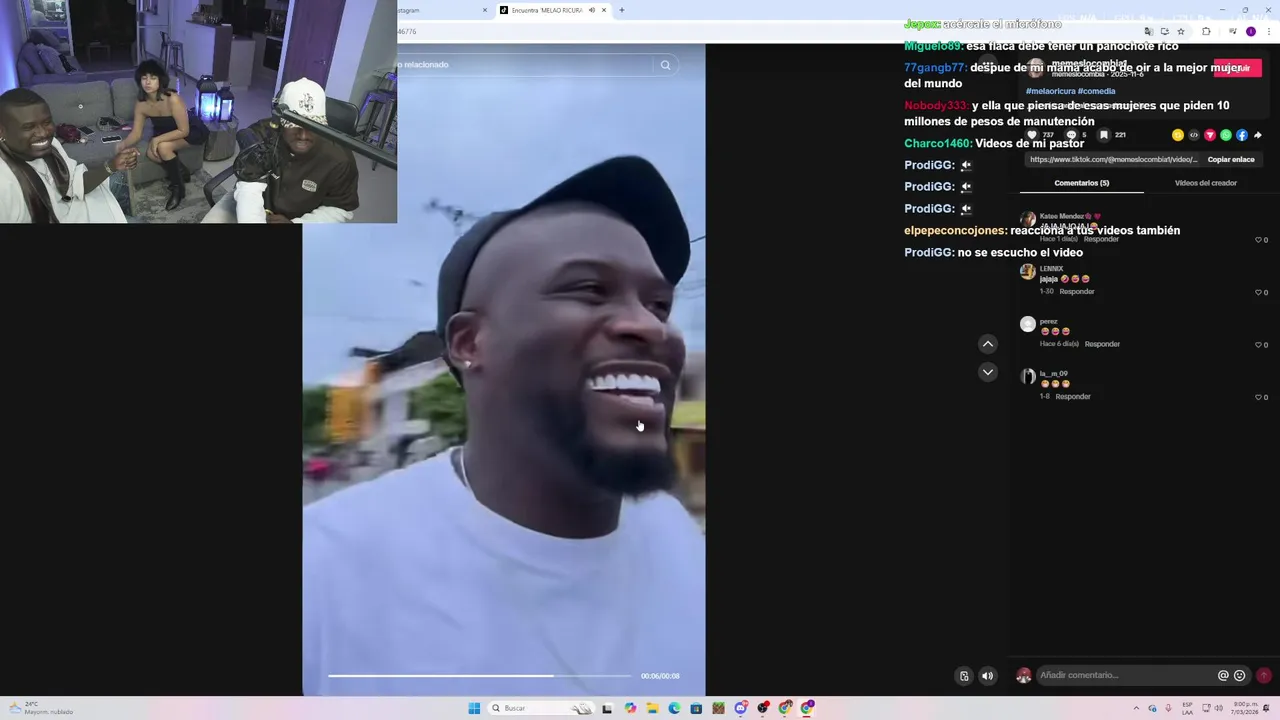Screen dimensions: 1280x720
Task: Share the video via Facebook icon
Action: (x=1242, y=135)
